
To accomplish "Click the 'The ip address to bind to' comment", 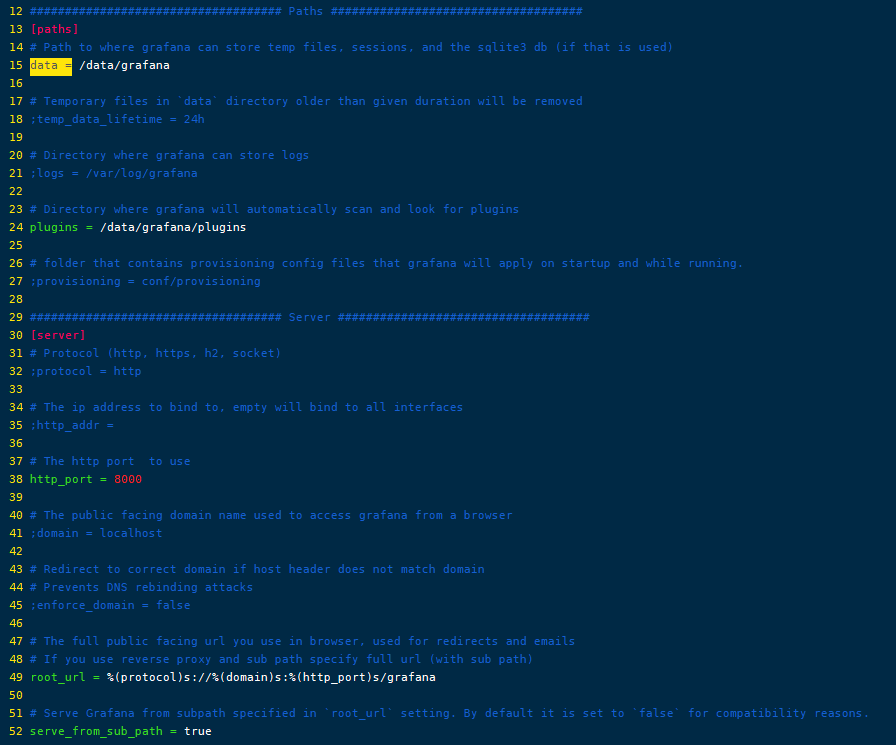I will pos(246,407).
